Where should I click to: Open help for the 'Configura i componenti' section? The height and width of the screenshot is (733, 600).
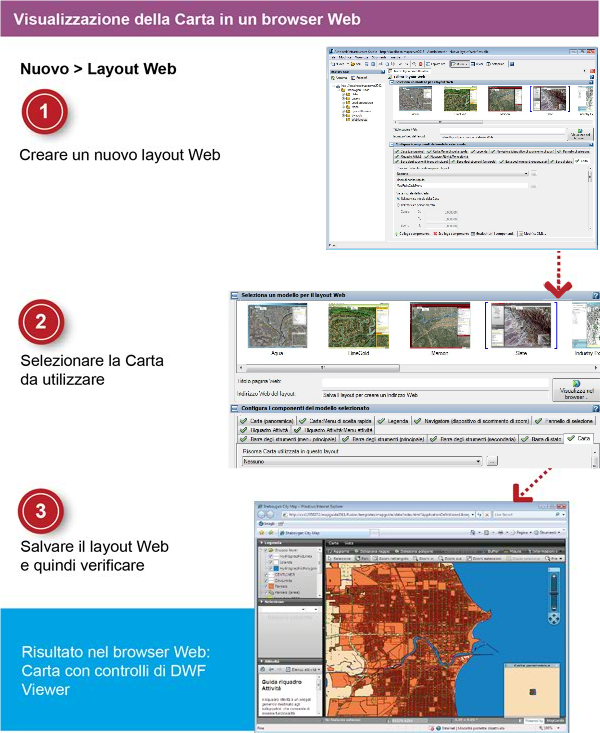(x=596, y=409)
